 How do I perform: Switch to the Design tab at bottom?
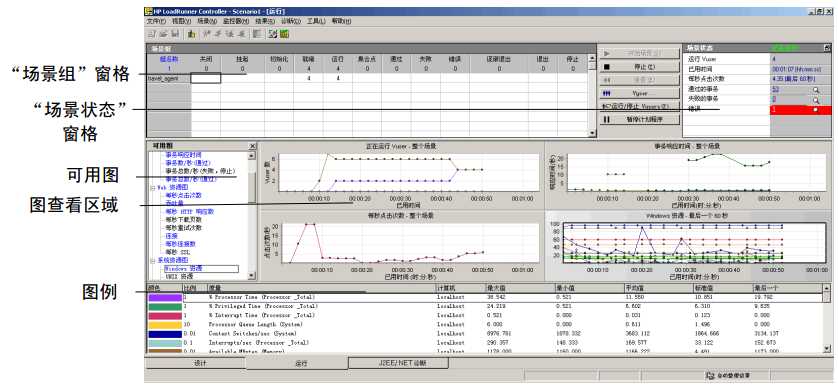pyautogui.click(x=195, y=363)
